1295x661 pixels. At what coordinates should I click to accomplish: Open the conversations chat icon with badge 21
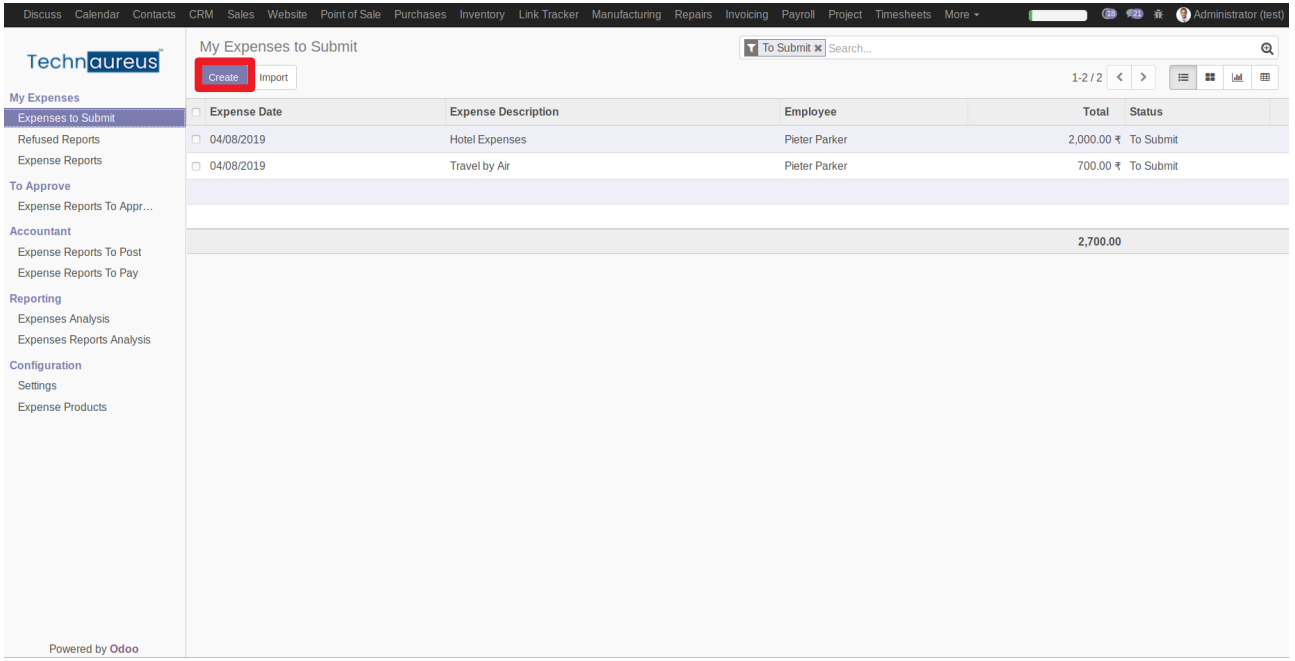coord(1135,14)
